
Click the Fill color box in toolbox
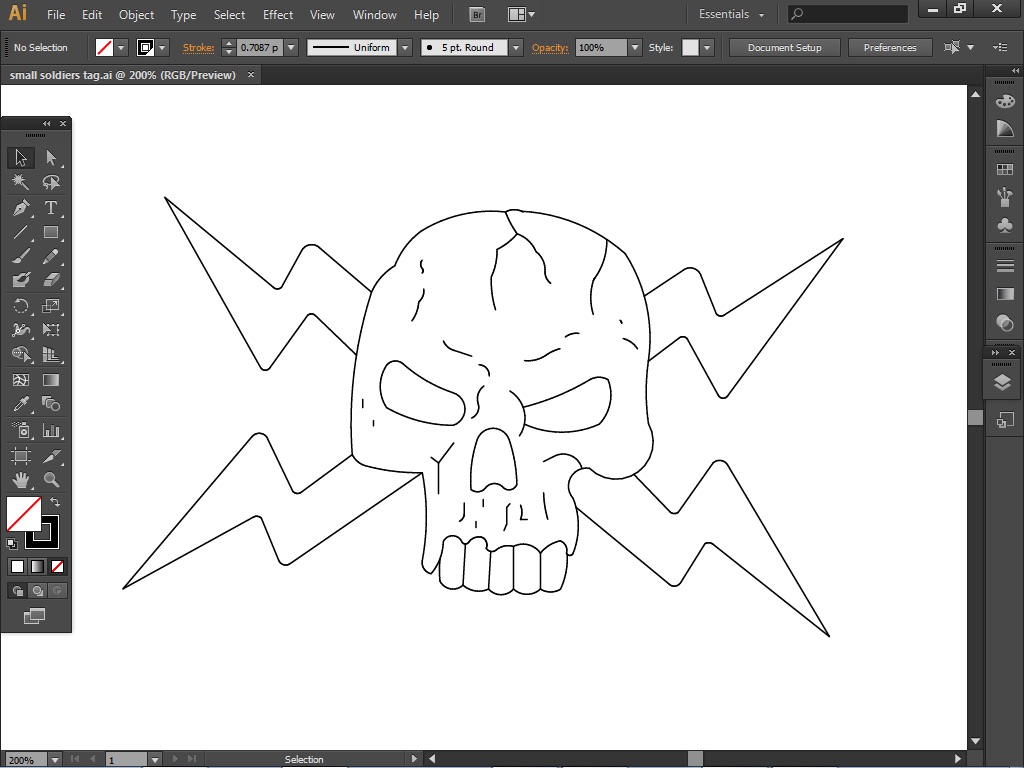(x=24, y=513)
